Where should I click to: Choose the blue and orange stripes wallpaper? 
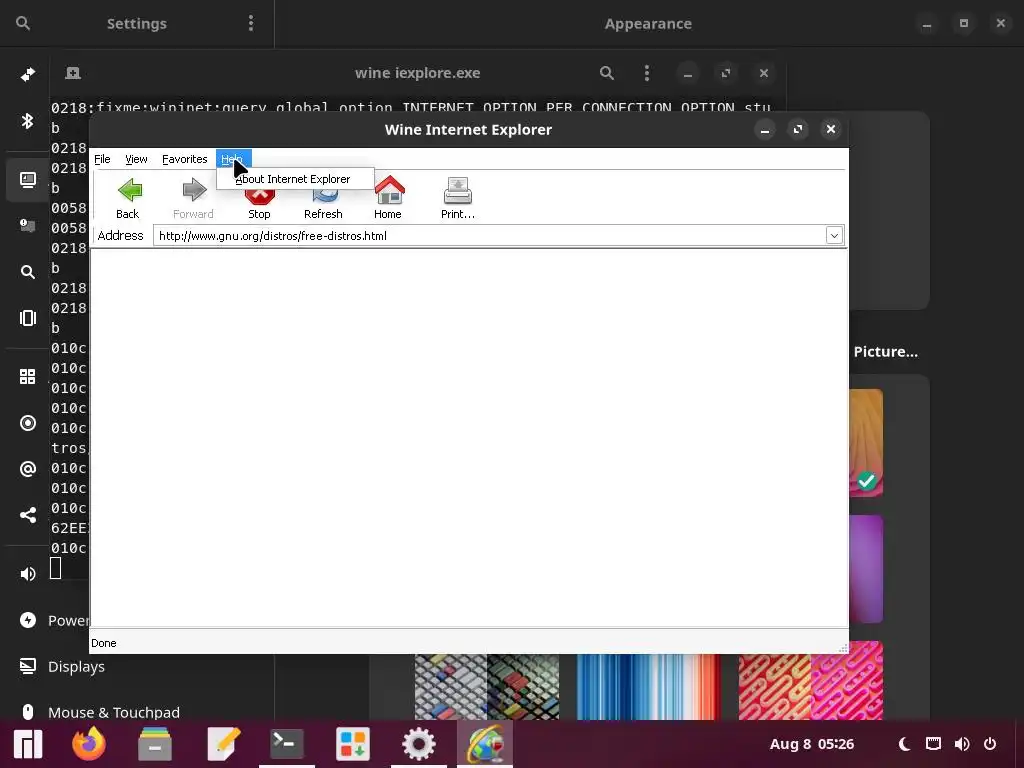coord(648,686)
